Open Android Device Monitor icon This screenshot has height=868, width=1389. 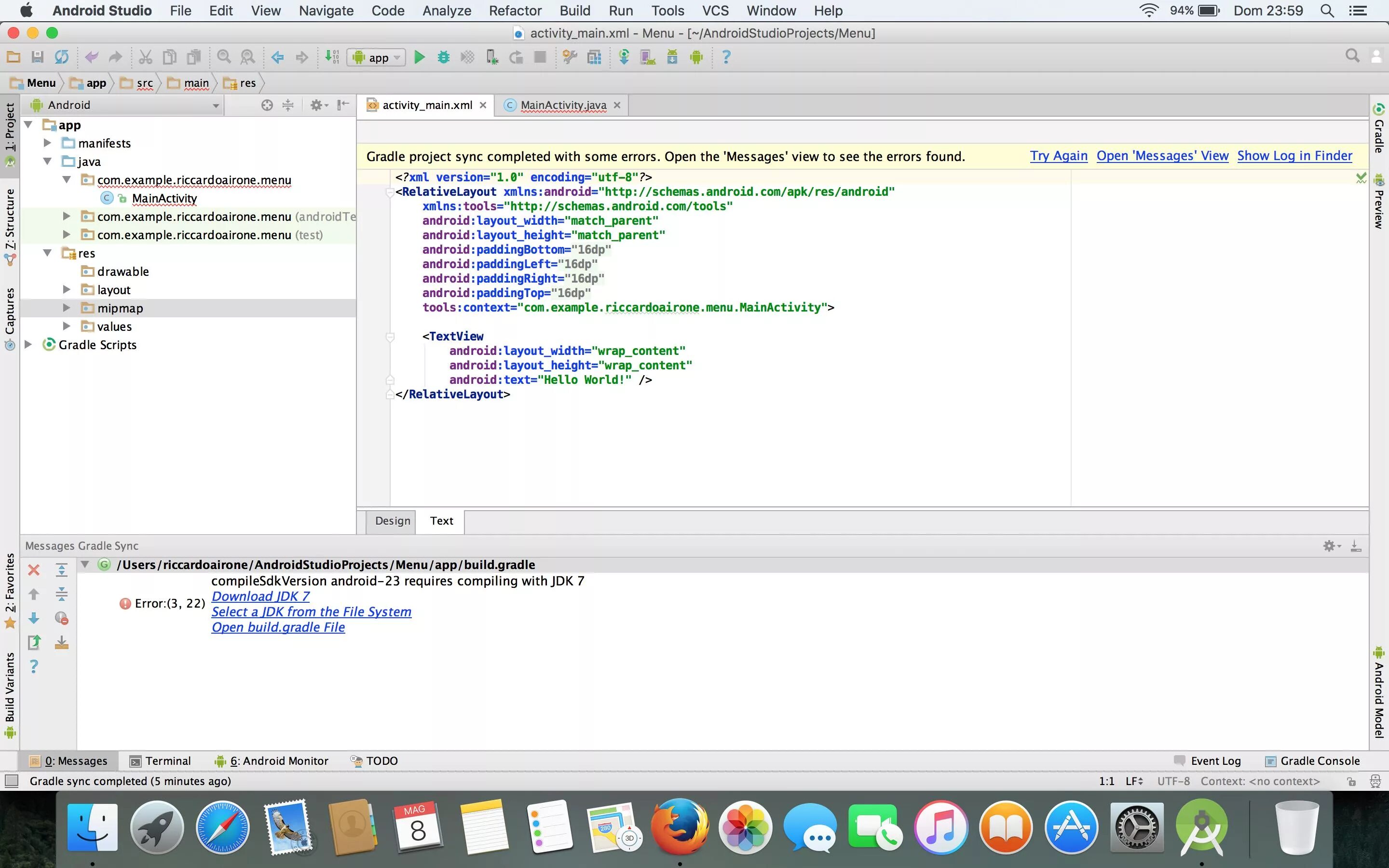(696, 57)
